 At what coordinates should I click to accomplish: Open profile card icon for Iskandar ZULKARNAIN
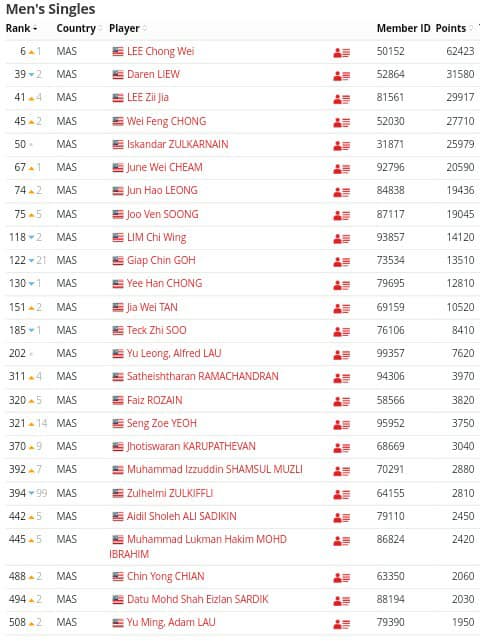(341, 145)
